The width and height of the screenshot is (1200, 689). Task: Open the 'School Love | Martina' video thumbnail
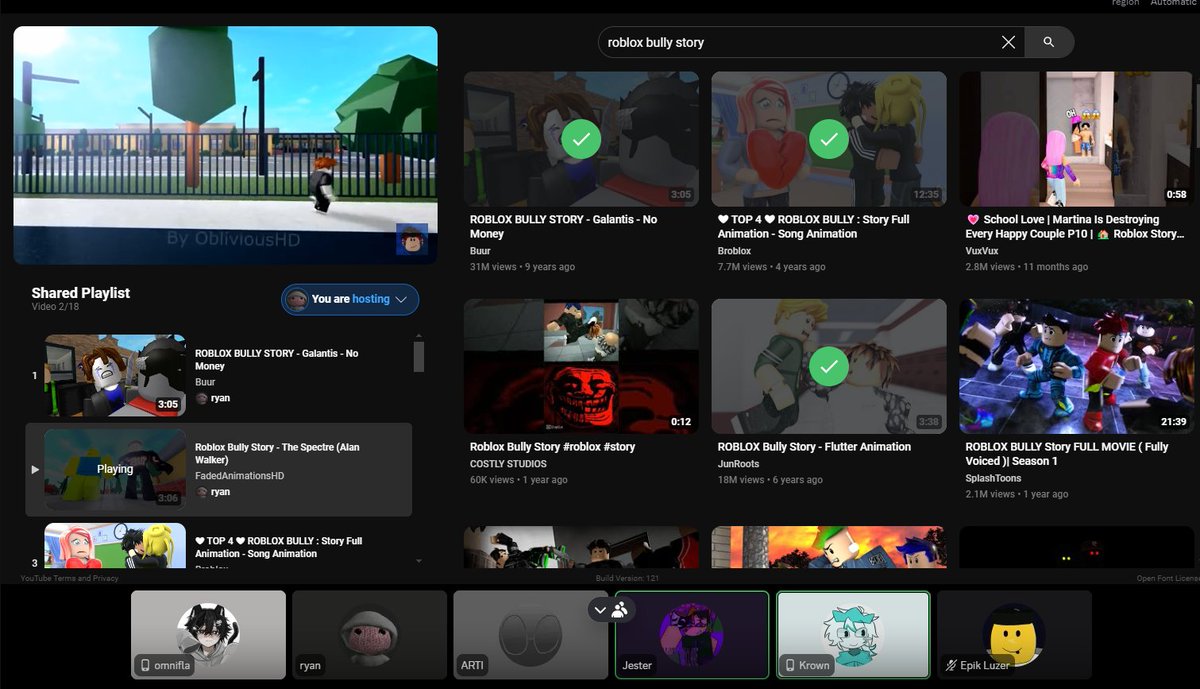click(x=1076, y=139)
